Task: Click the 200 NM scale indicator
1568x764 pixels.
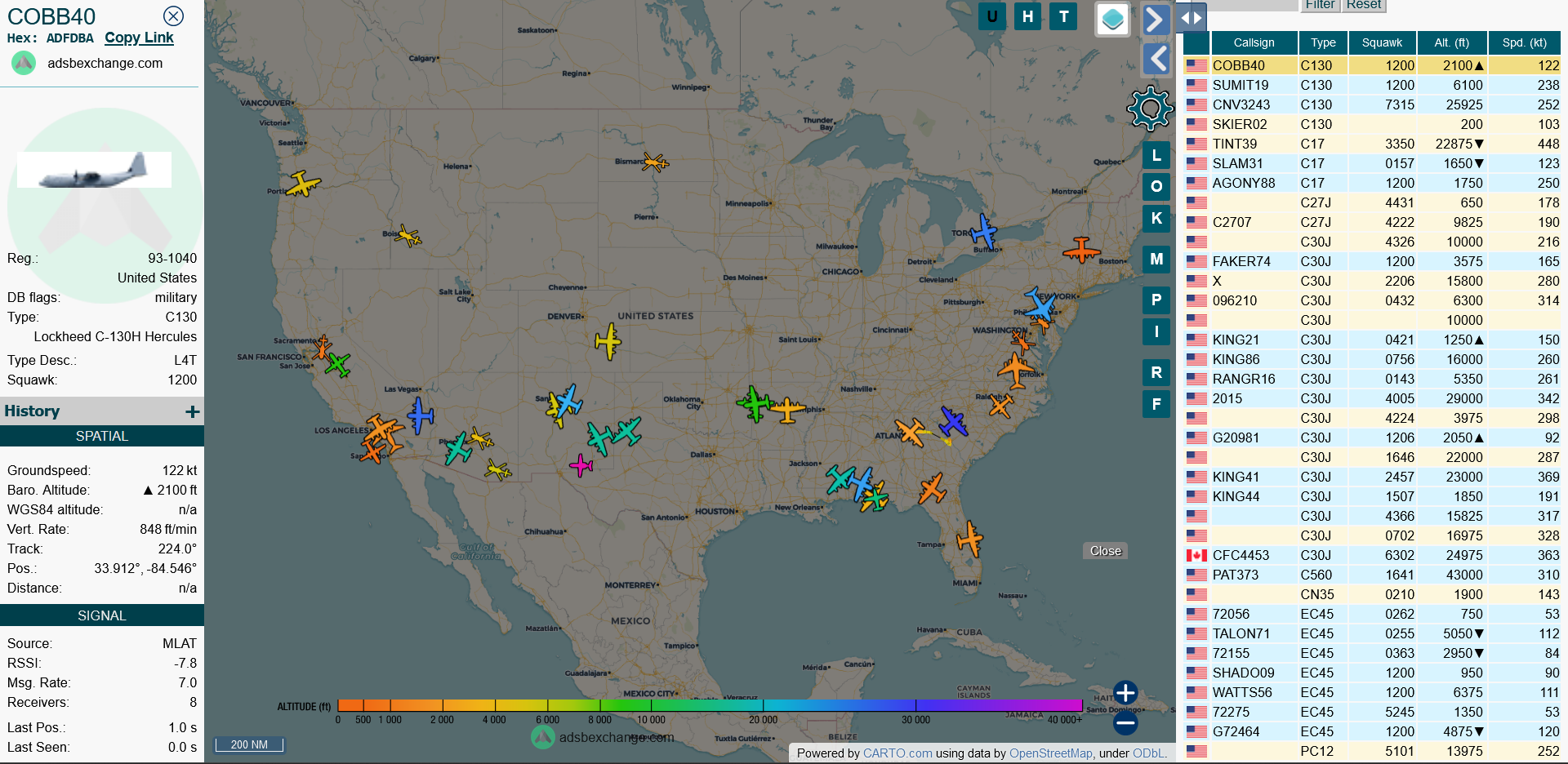Action: 249,744
